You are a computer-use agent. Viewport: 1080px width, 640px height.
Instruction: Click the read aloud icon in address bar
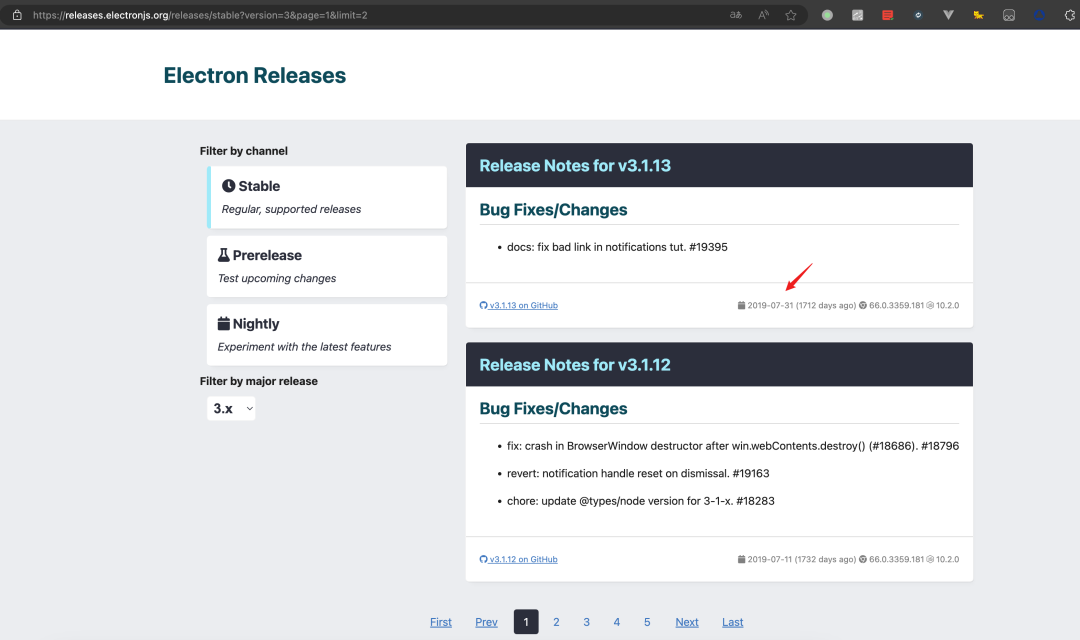[763, 14]
